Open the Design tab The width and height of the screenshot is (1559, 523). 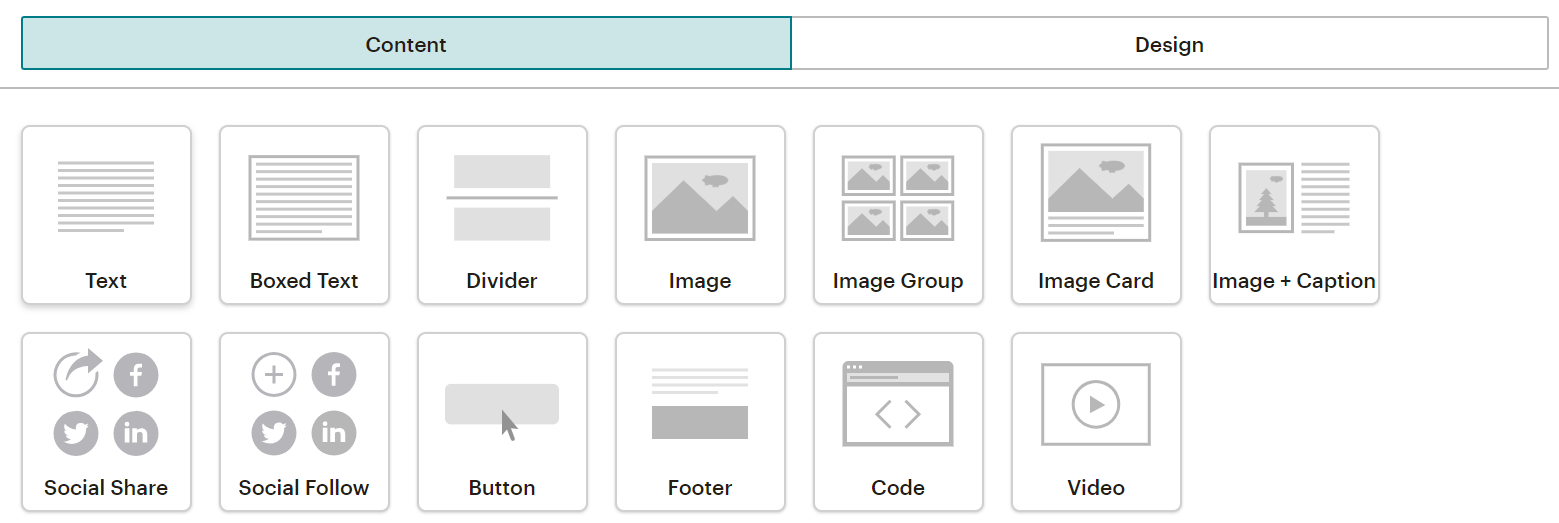tap(1169, 44)
